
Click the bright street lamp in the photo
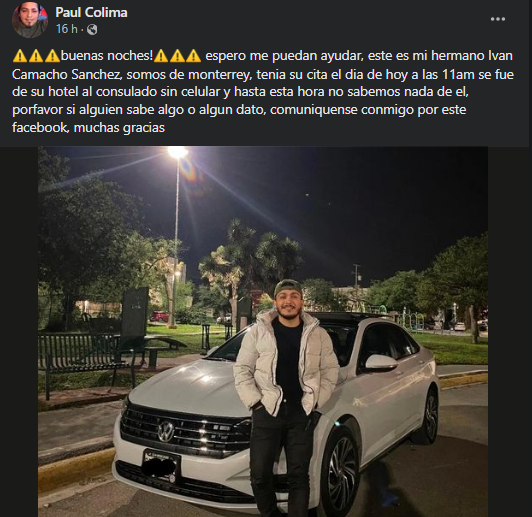pyautogui.click(x=177, y=152)
